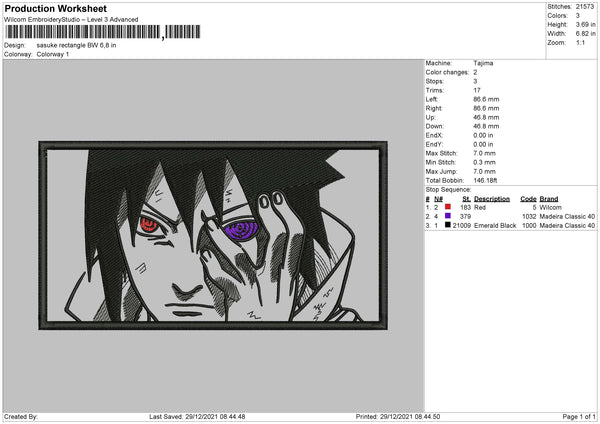The width and height of the screenshot is (600, 424).
Task: Click the purple thread color swatch
Action: point(448,216)
